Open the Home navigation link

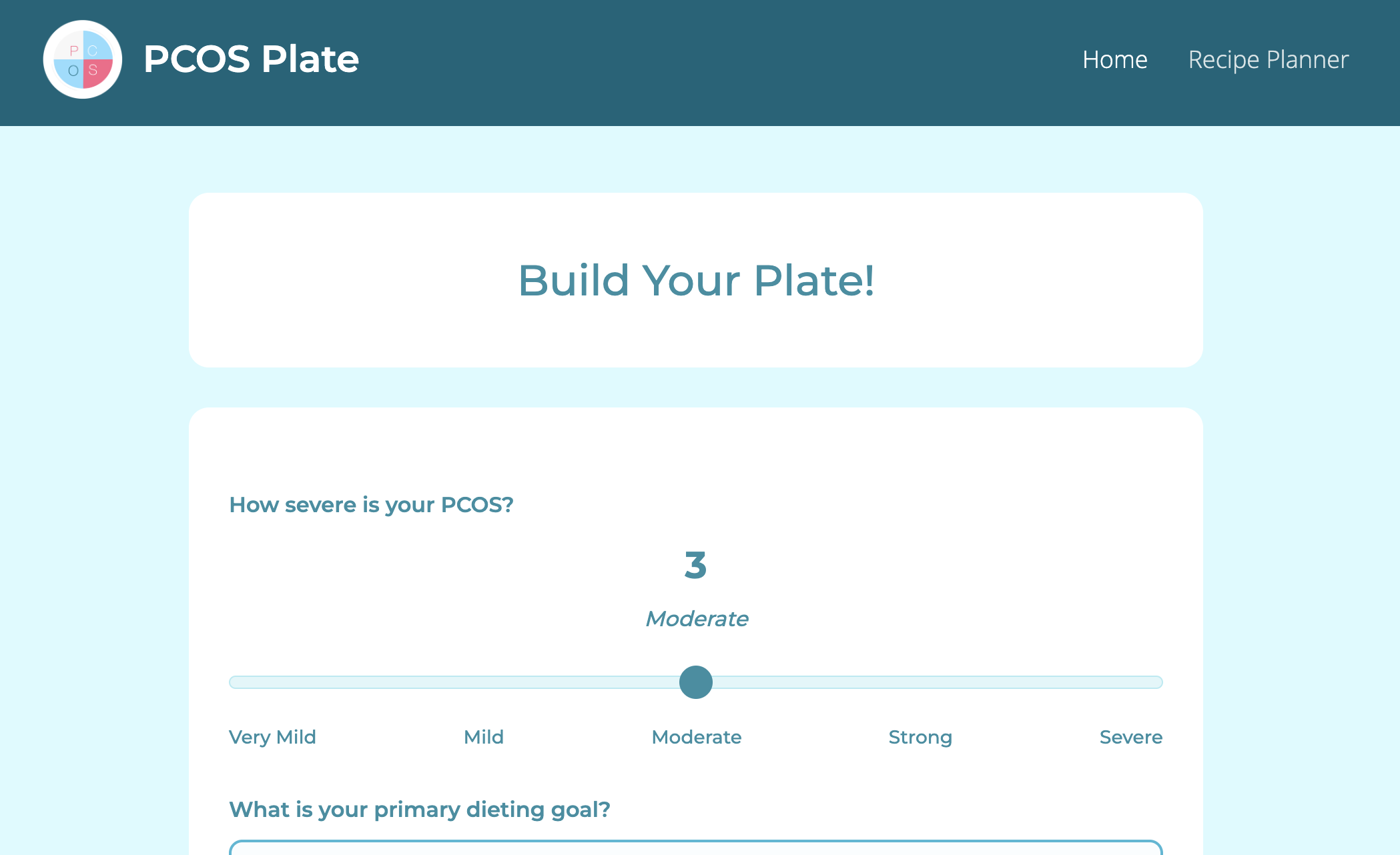tap(1114, 59)
